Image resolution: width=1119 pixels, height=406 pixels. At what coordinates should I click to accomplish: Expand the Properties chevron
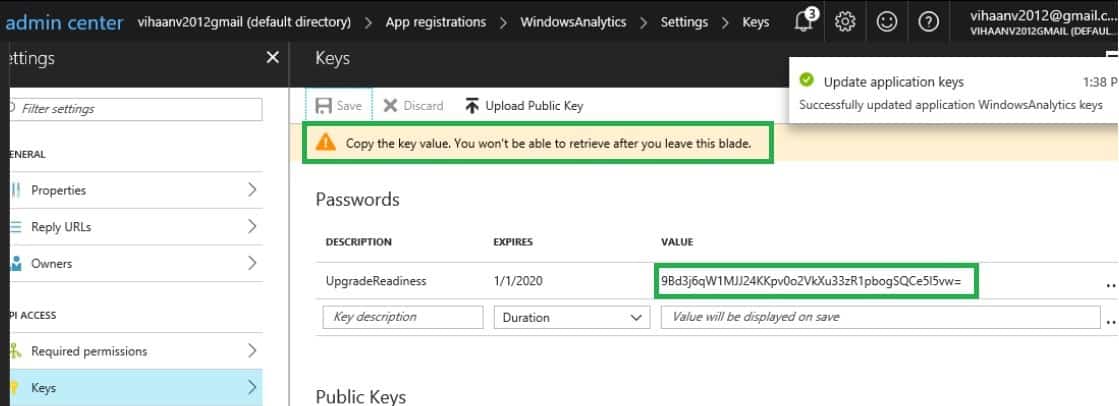coord(252,190)
